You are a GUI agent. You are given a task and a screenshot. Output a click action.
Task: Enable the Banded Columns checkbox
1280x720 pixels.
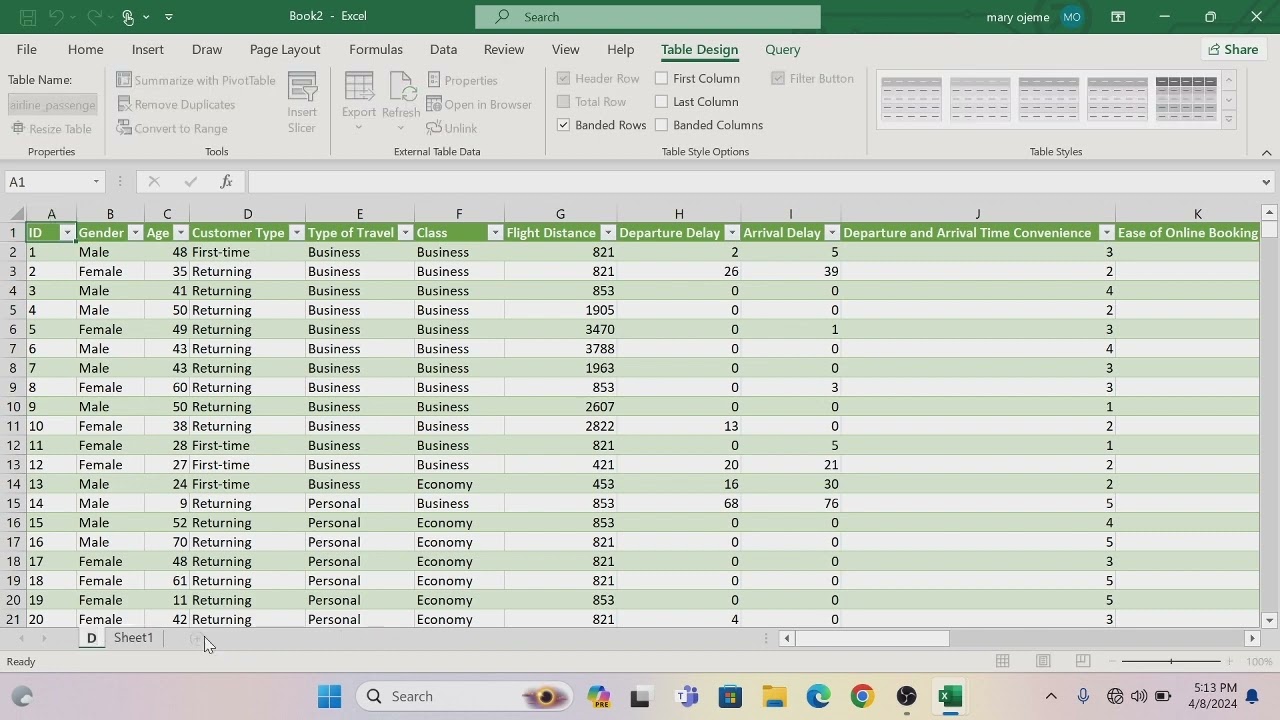[x=662, y=125]
